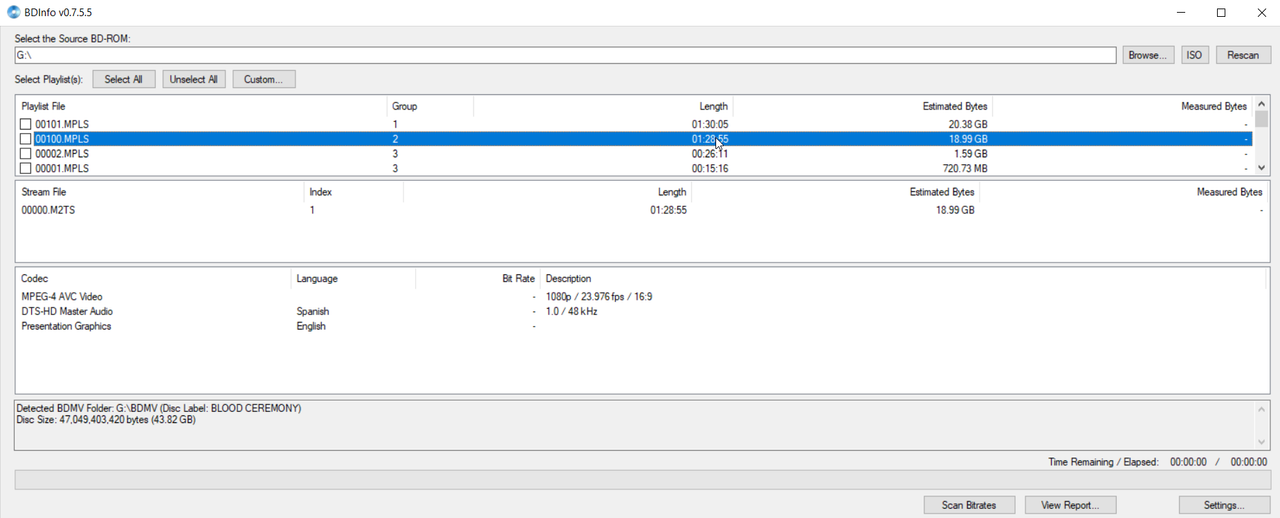The height and width of the screenshot is (518, 1280).
Task: Click disc info box scroll up arrow
Action: coord(1261,409)
